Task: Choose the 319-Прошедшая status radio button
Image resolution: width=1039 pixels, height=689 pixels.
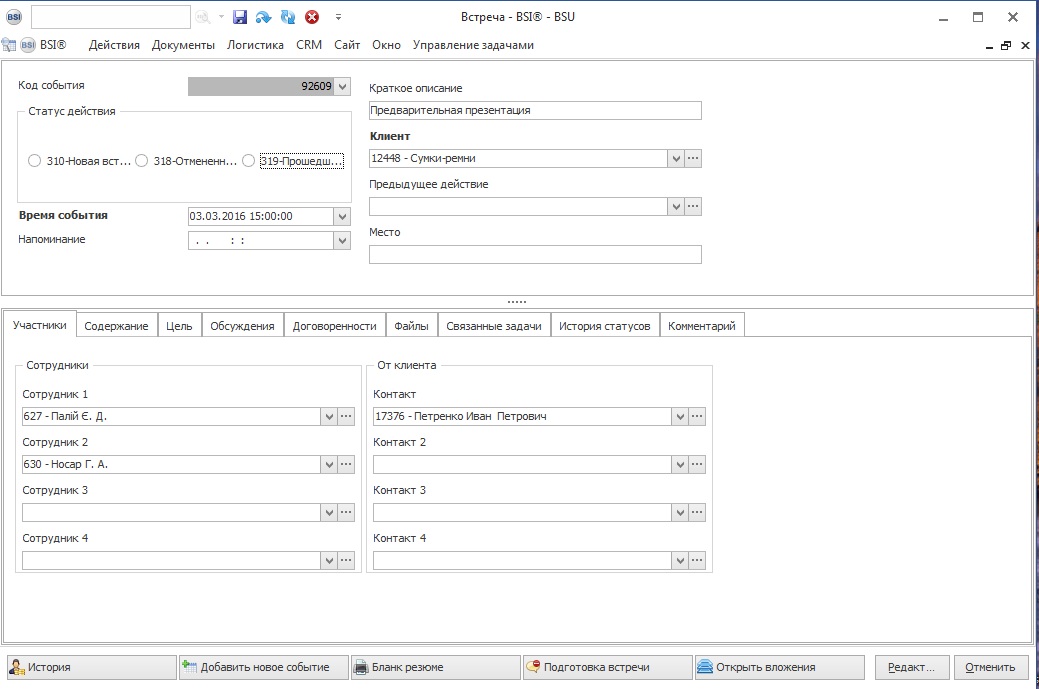Action: coord(249,161)
